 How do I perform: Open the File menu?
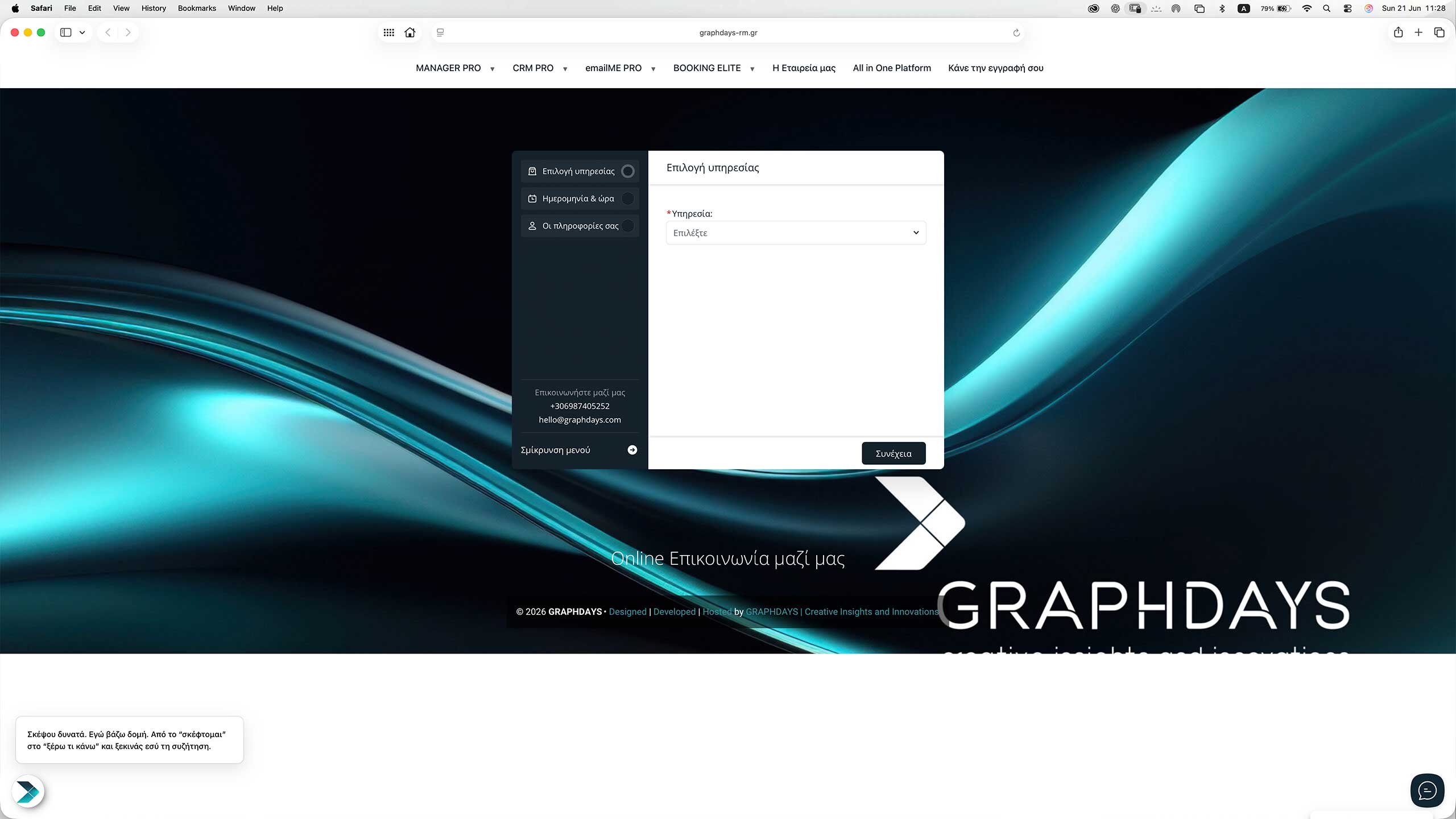[70, 8]
